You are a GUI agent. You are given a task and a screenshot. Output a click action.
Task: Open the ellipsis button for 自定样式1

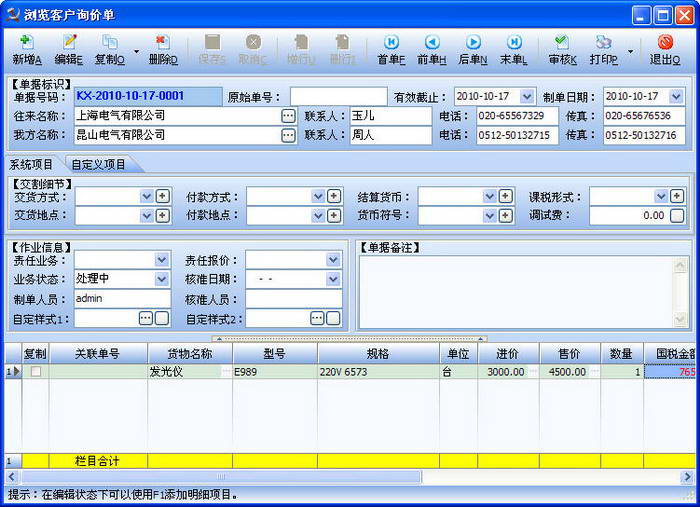[146, 318]
